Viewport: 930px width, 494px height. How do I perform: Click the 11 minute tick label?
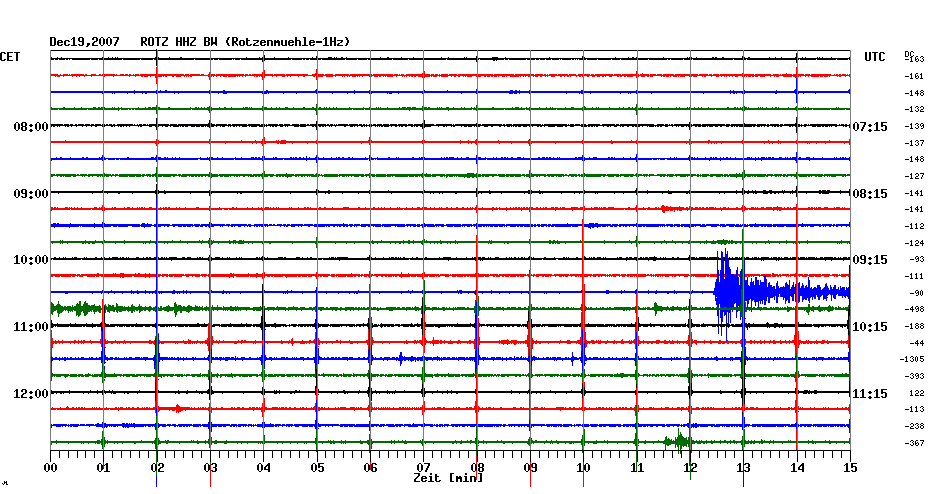tap(637, 468)
